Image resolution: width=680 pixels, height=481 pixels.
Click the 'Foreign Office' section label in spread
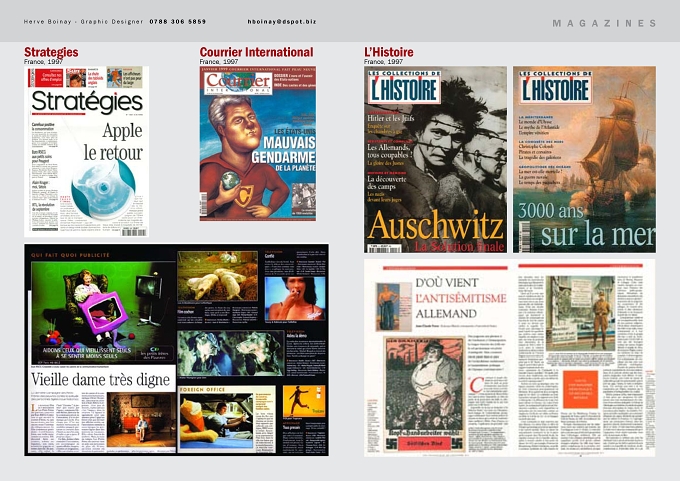pyautogui.click(x=203, y=389)
